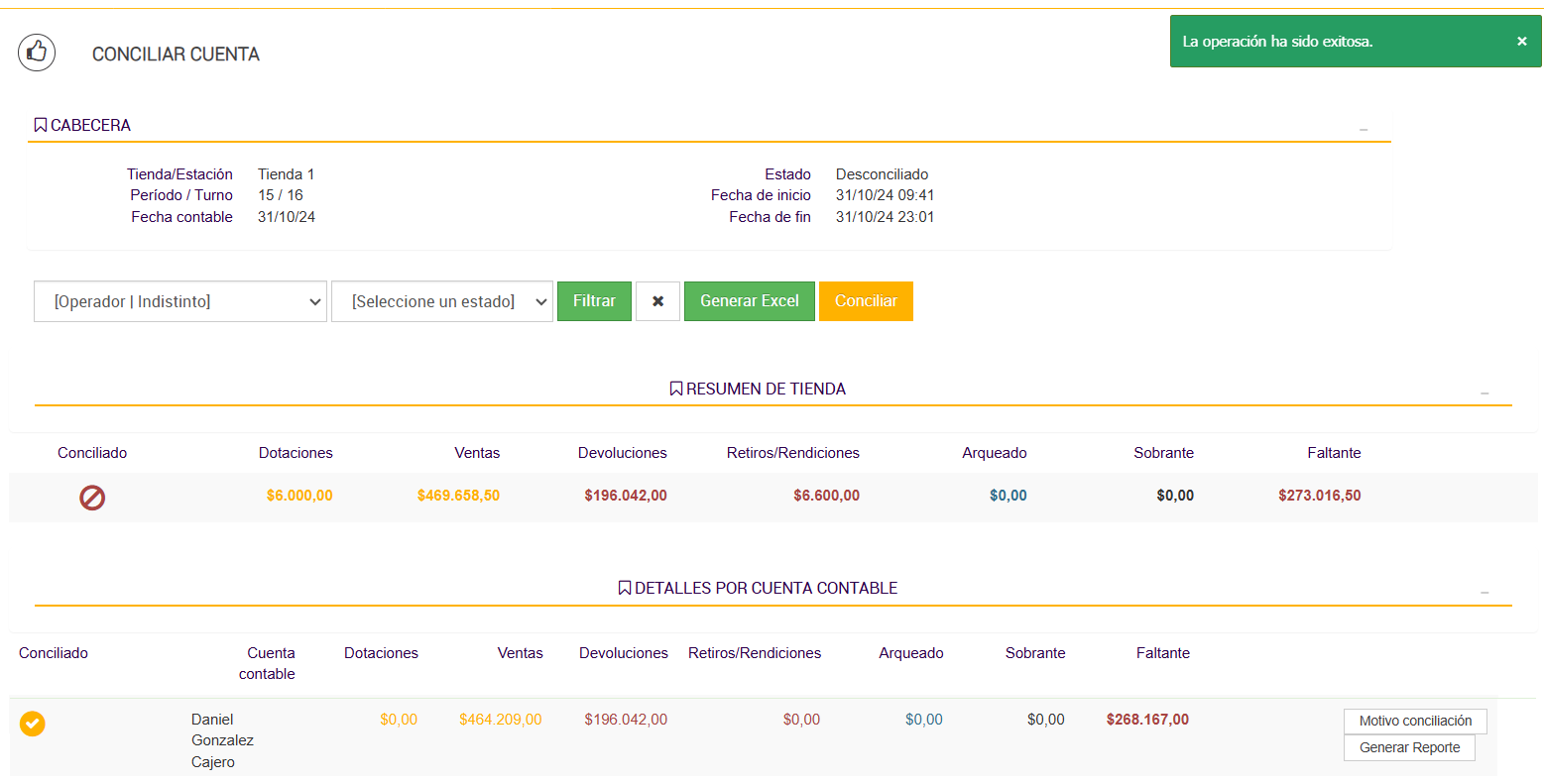Collapse the CABECERA section
Viewport: 1544px width, 784px height.
(x=1364, y=129)
